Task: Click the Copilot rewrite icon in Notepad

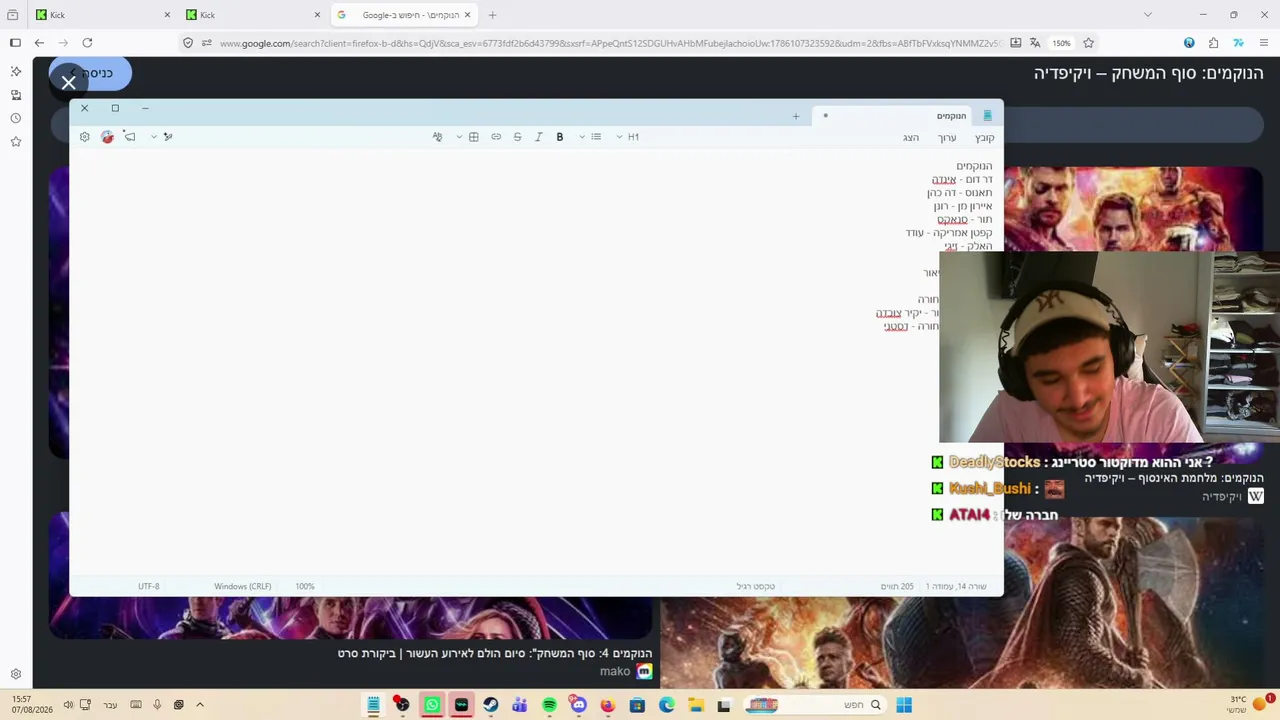Action: [168, 137]
